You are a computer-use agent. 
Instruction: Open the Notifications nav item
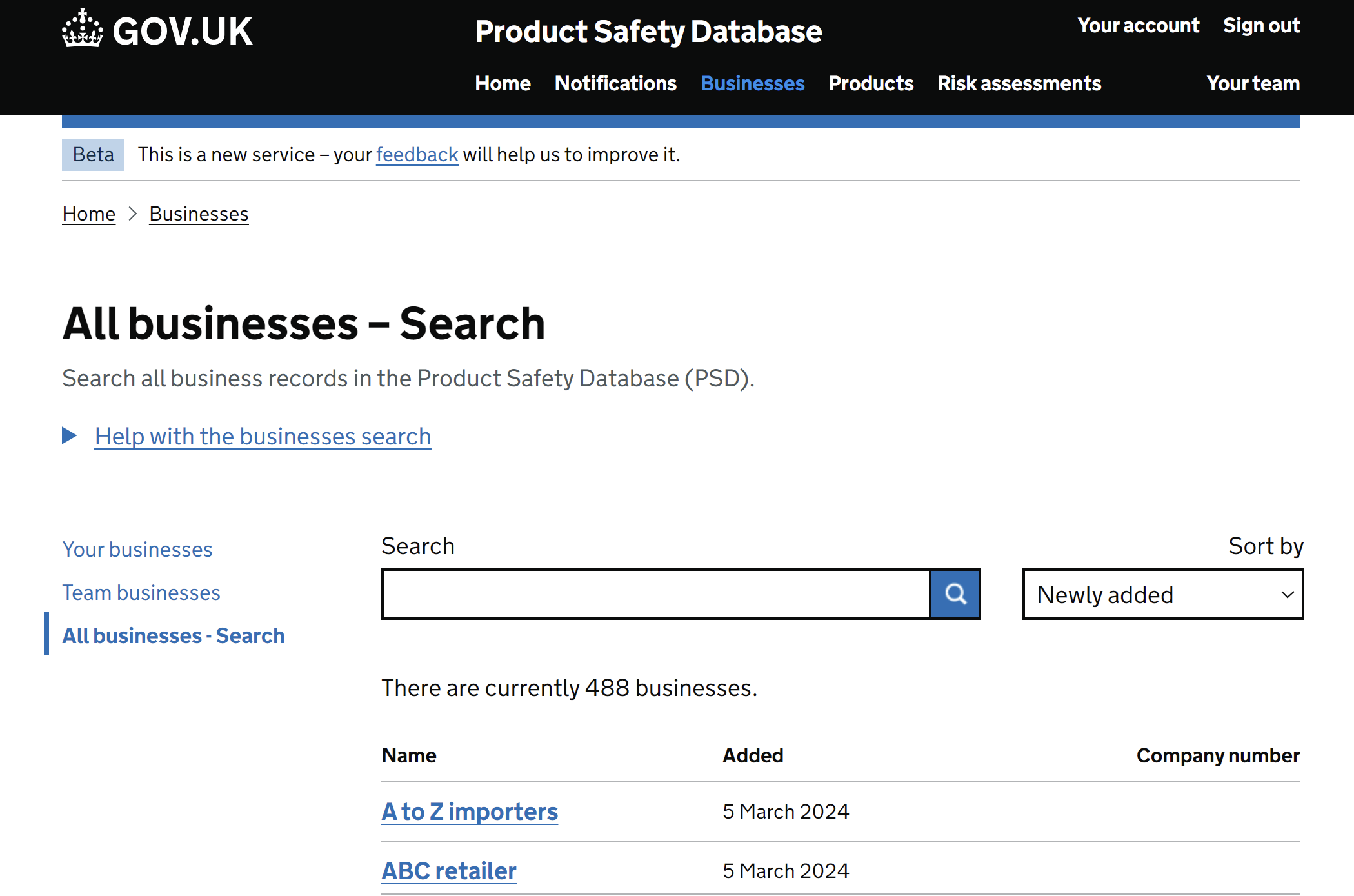click(x=615, y=83)
